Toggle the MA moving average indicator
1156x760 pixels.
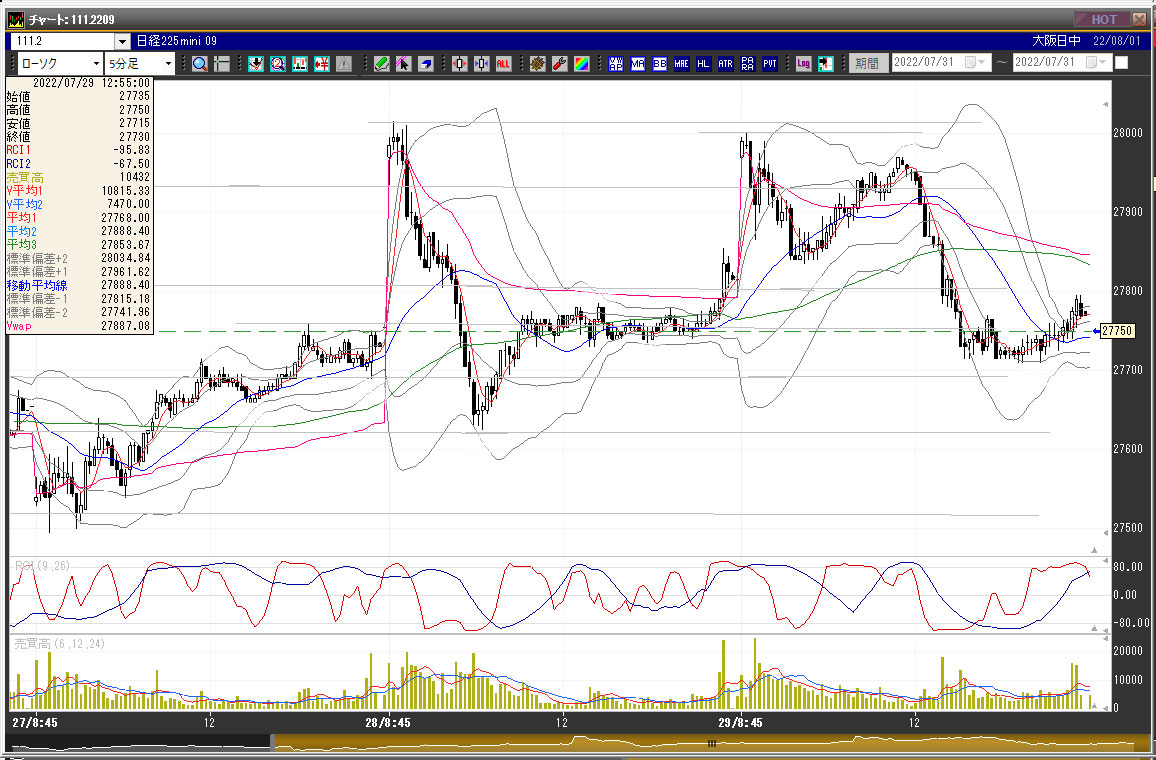[x=638, y=63]
